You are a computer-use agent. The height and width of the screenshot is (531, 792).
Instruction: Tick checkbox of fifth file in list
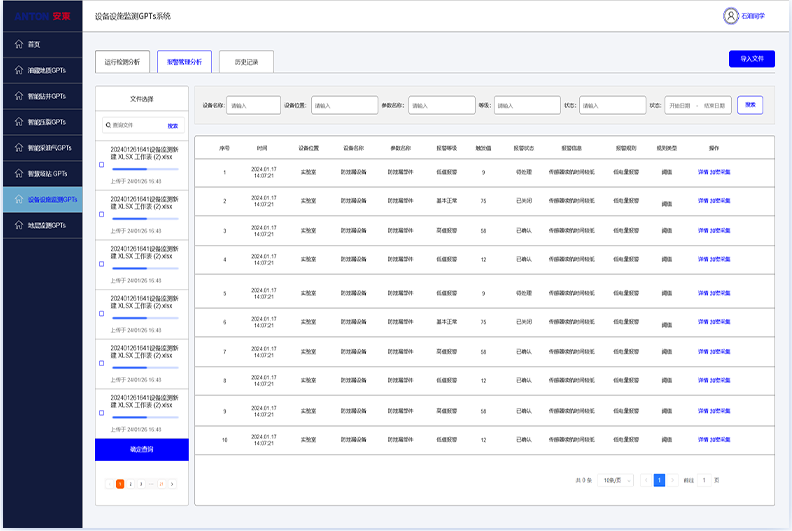coord(102,363)
